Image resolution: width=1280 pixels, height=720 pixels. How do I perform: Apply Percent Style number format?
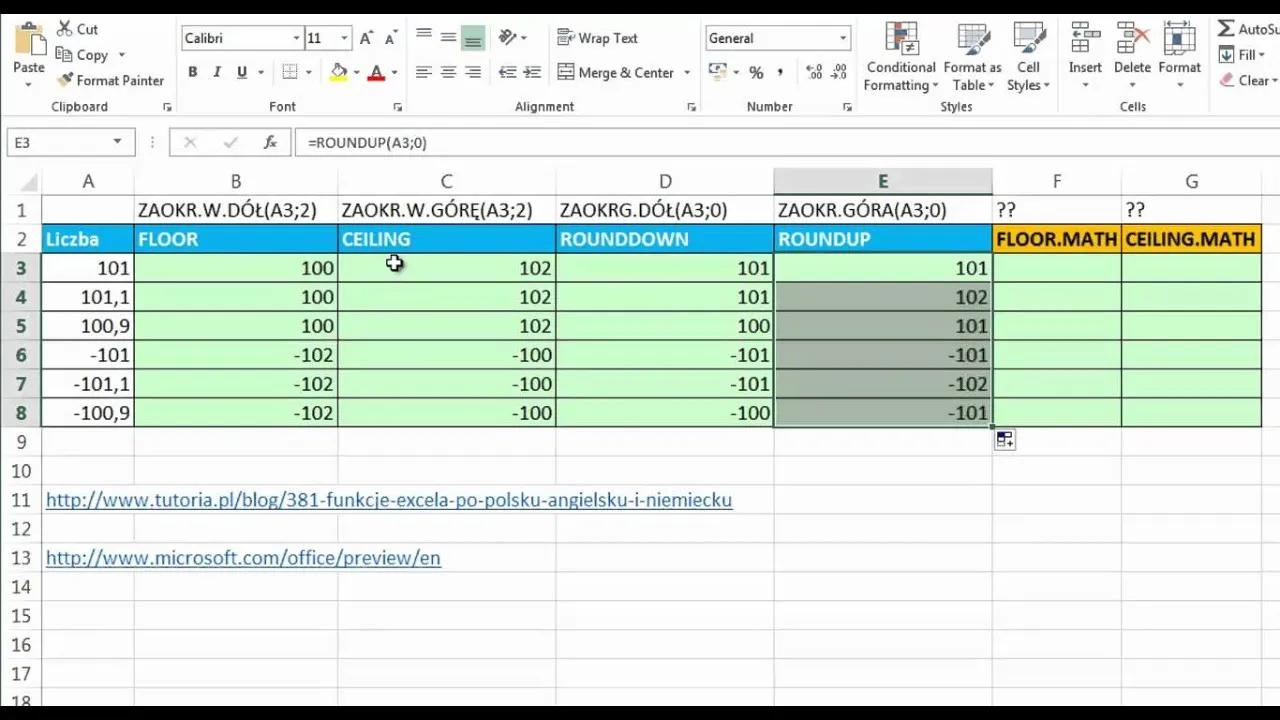pos(756,72)
